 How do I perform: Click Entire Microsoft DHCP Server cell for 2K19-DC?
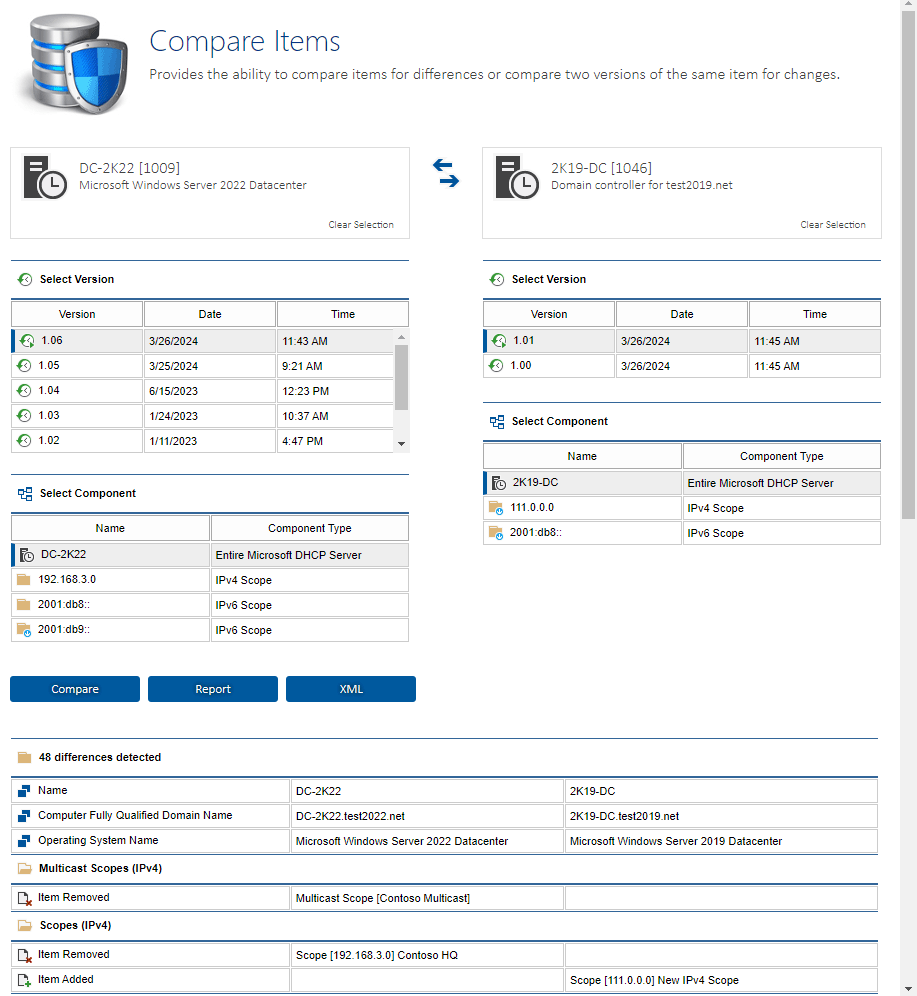pyautogui.click(x=781, y=483)
